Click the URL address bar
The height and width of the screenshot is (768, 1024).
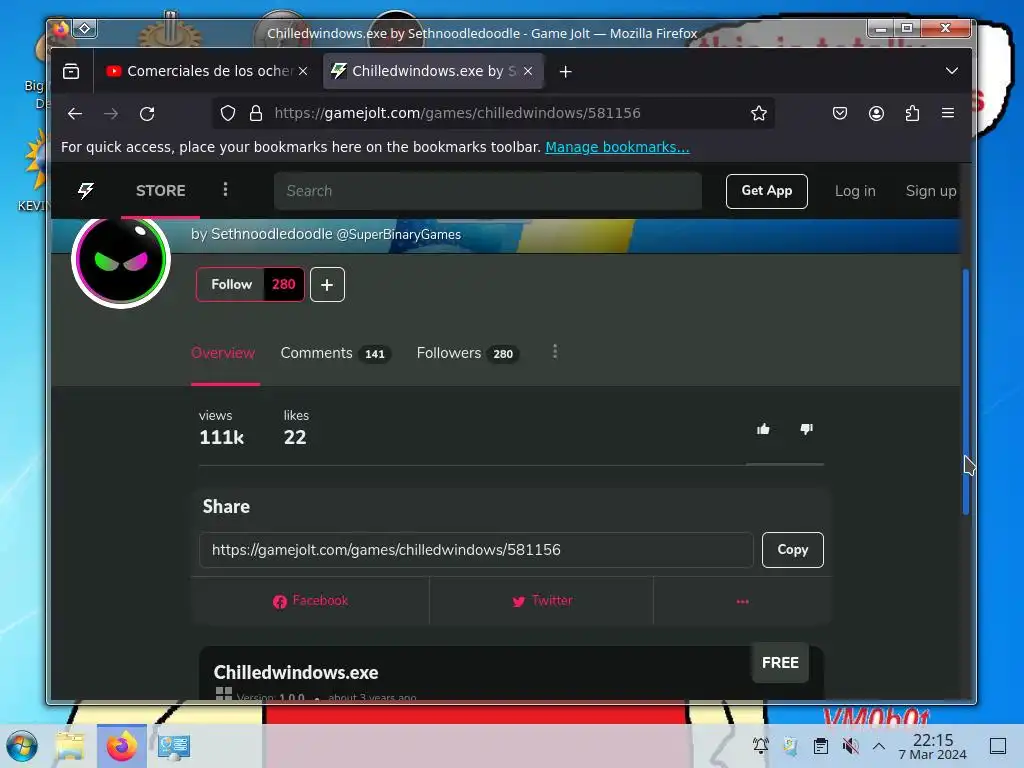pyautogui.click(x=496, y=114)
